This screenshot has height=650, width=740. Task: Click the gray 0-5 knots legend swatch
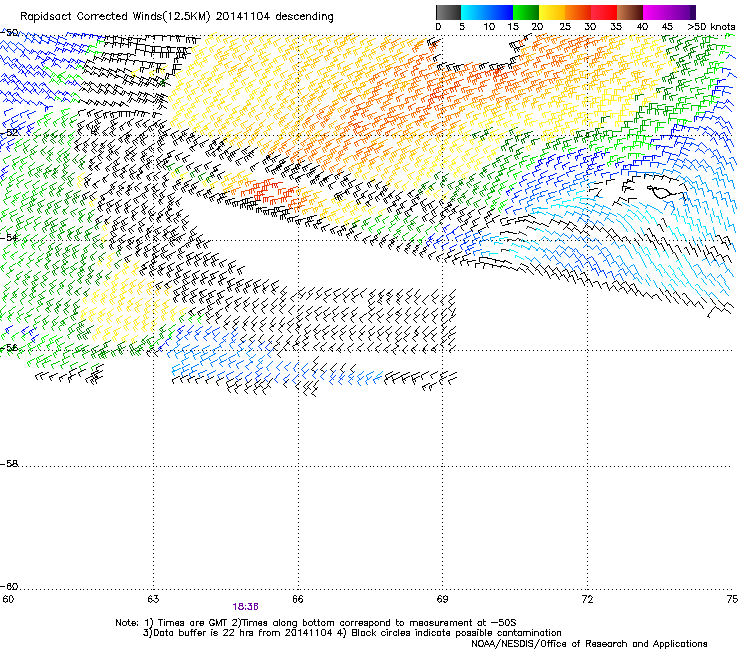click(x=448, y=12)
